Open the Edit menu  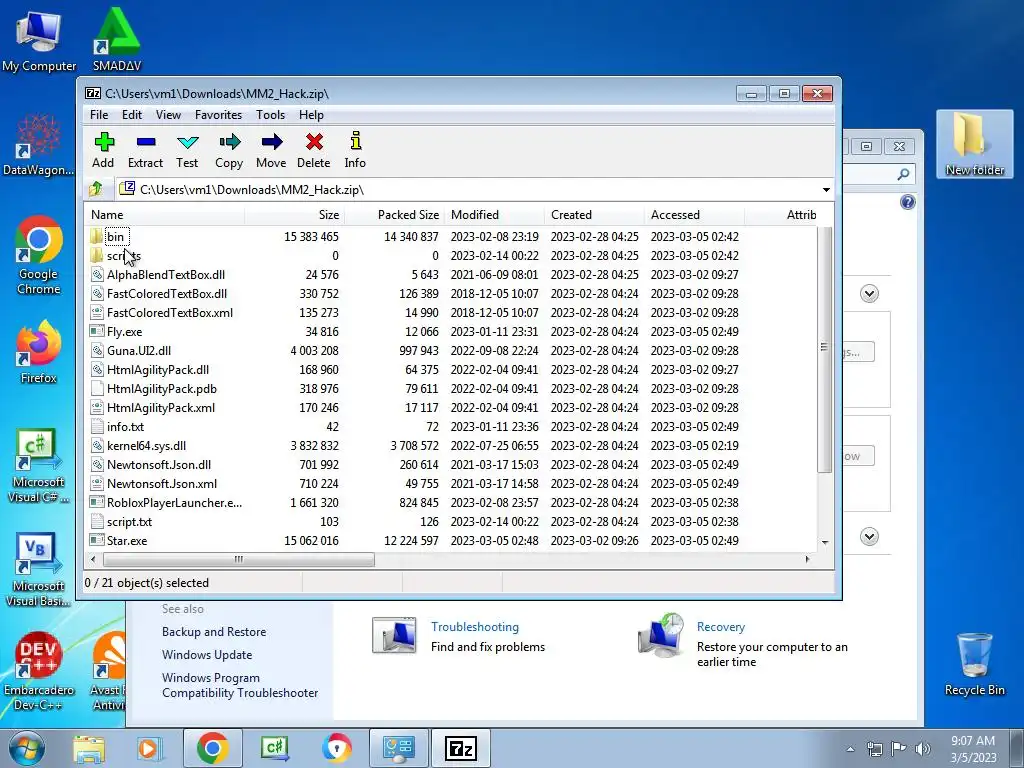pyautogui.click(x=132, y=115)
